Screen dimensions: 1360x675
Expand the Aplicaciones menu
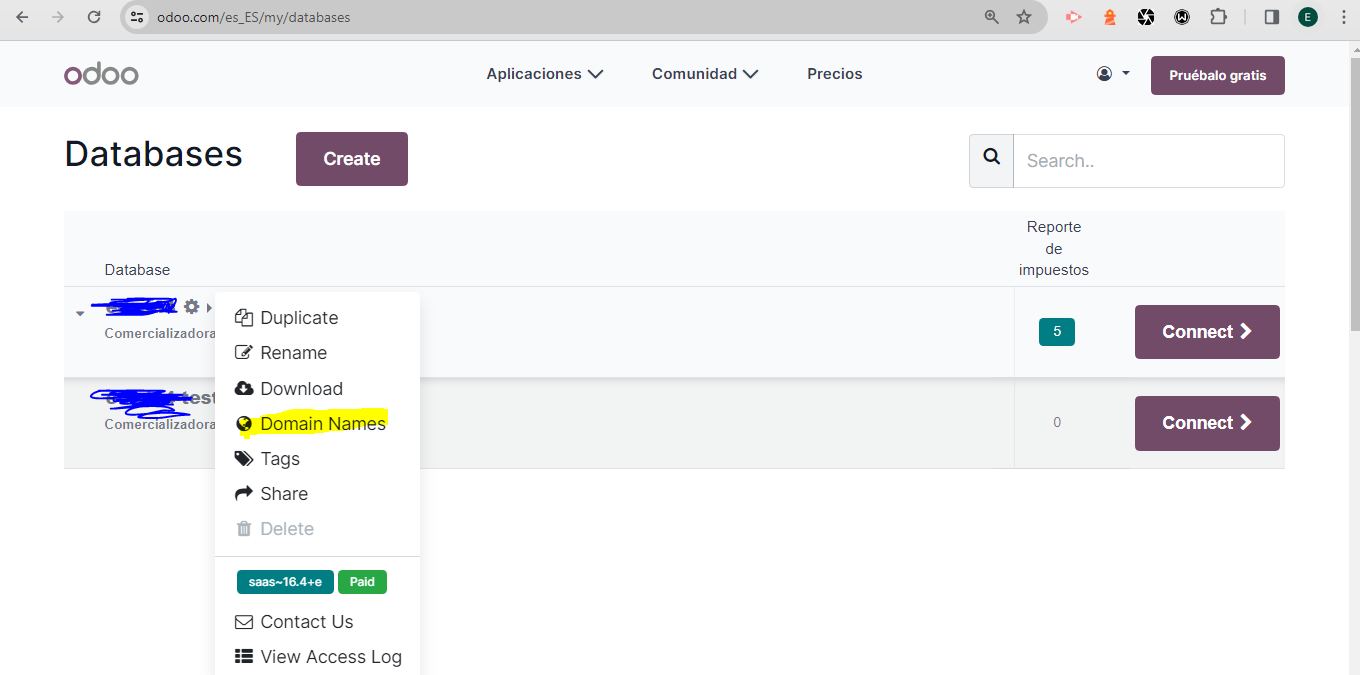click(545, 74)
